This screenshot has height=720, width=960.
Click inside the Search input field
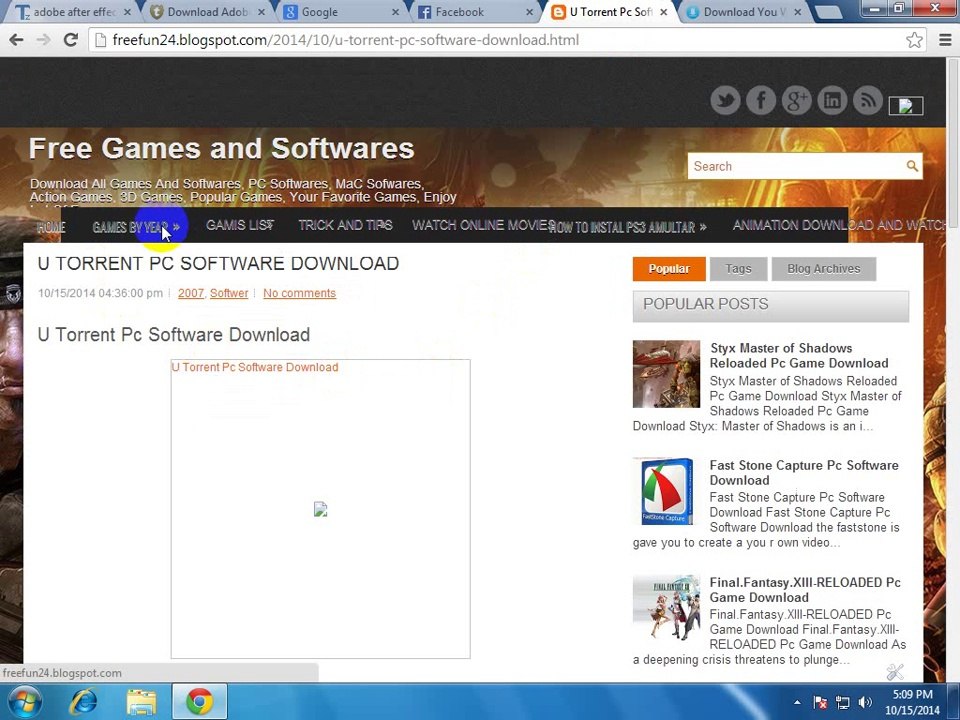click(796, 167)
